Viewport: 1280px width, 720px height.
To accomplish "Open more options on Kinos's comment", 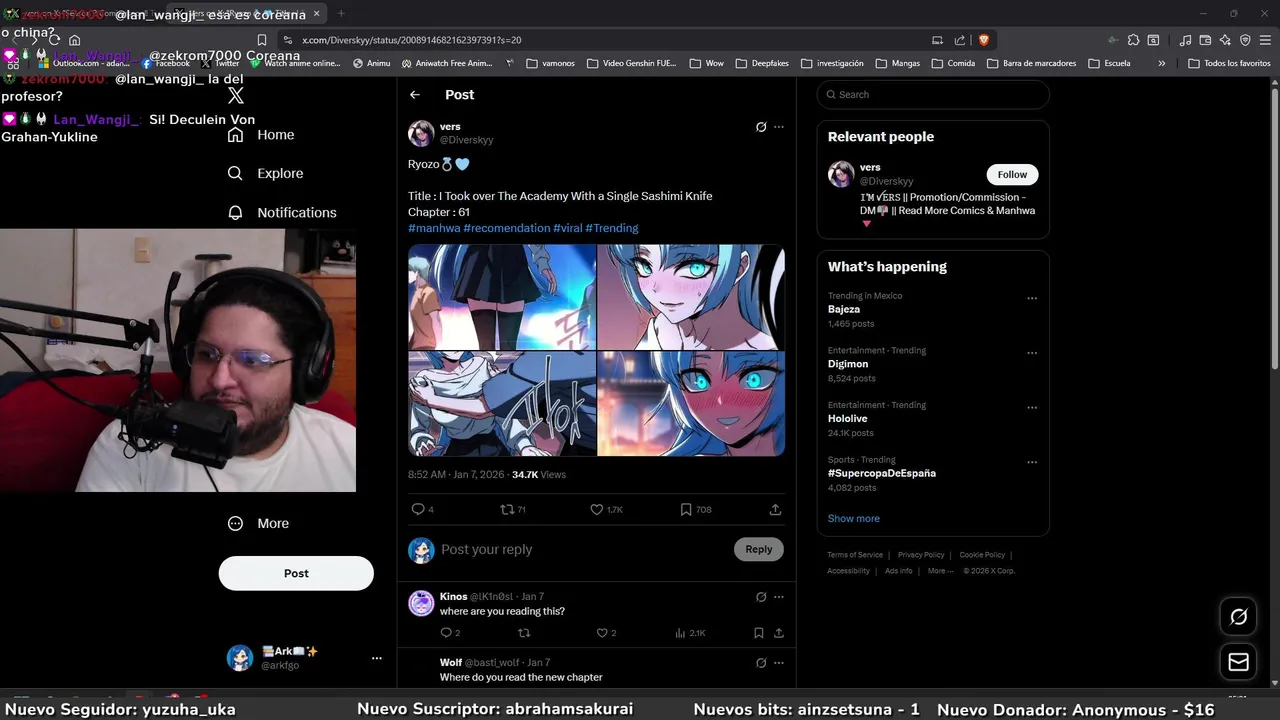I will tap(779, 597).
